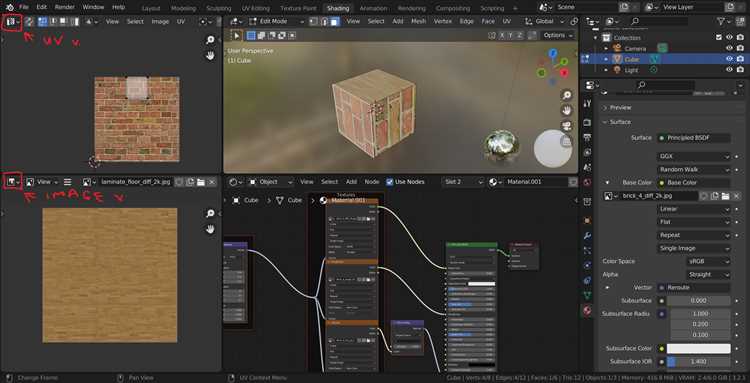
Task: Select vertex select mode in 3D viewport
Action: pos(314,22)
